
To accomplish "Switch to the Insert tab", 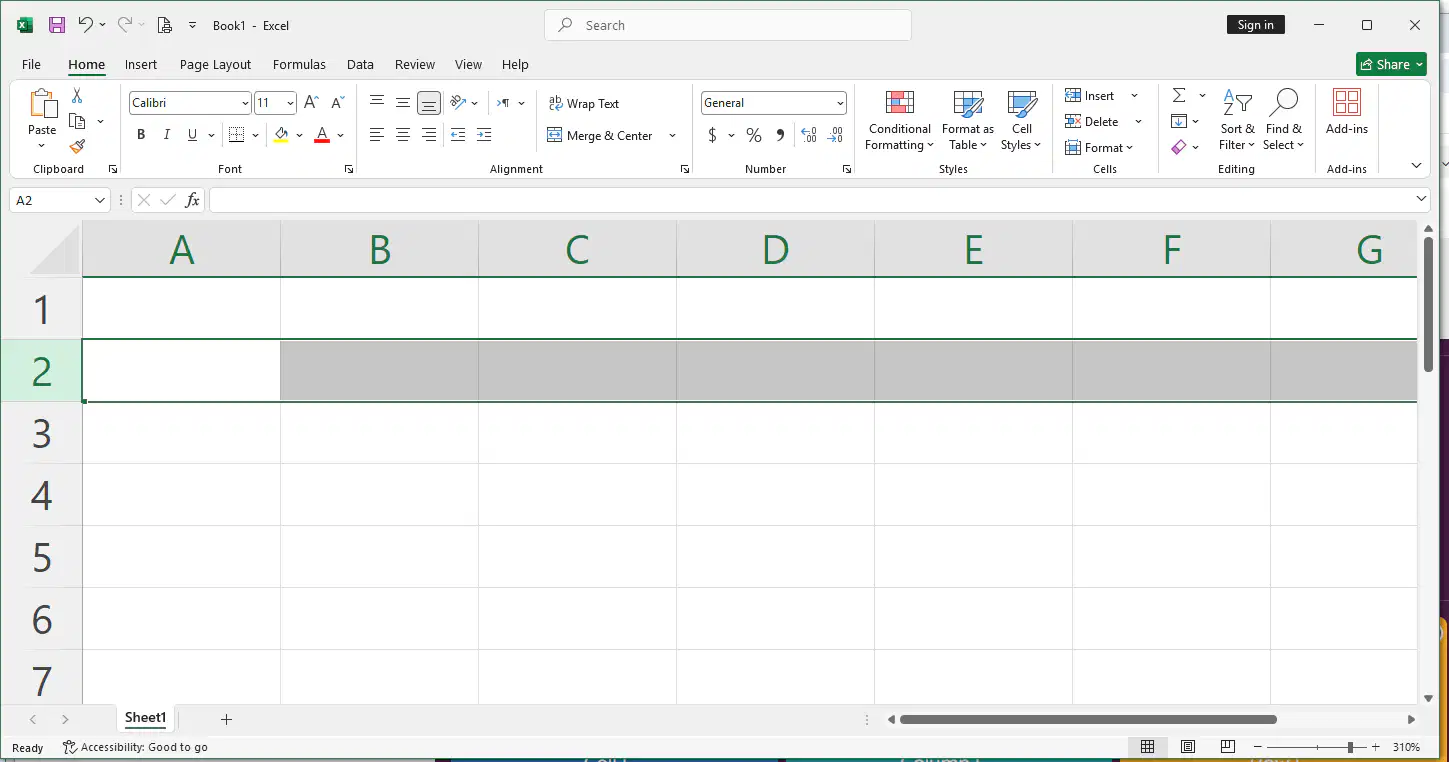I will [141, 64].
